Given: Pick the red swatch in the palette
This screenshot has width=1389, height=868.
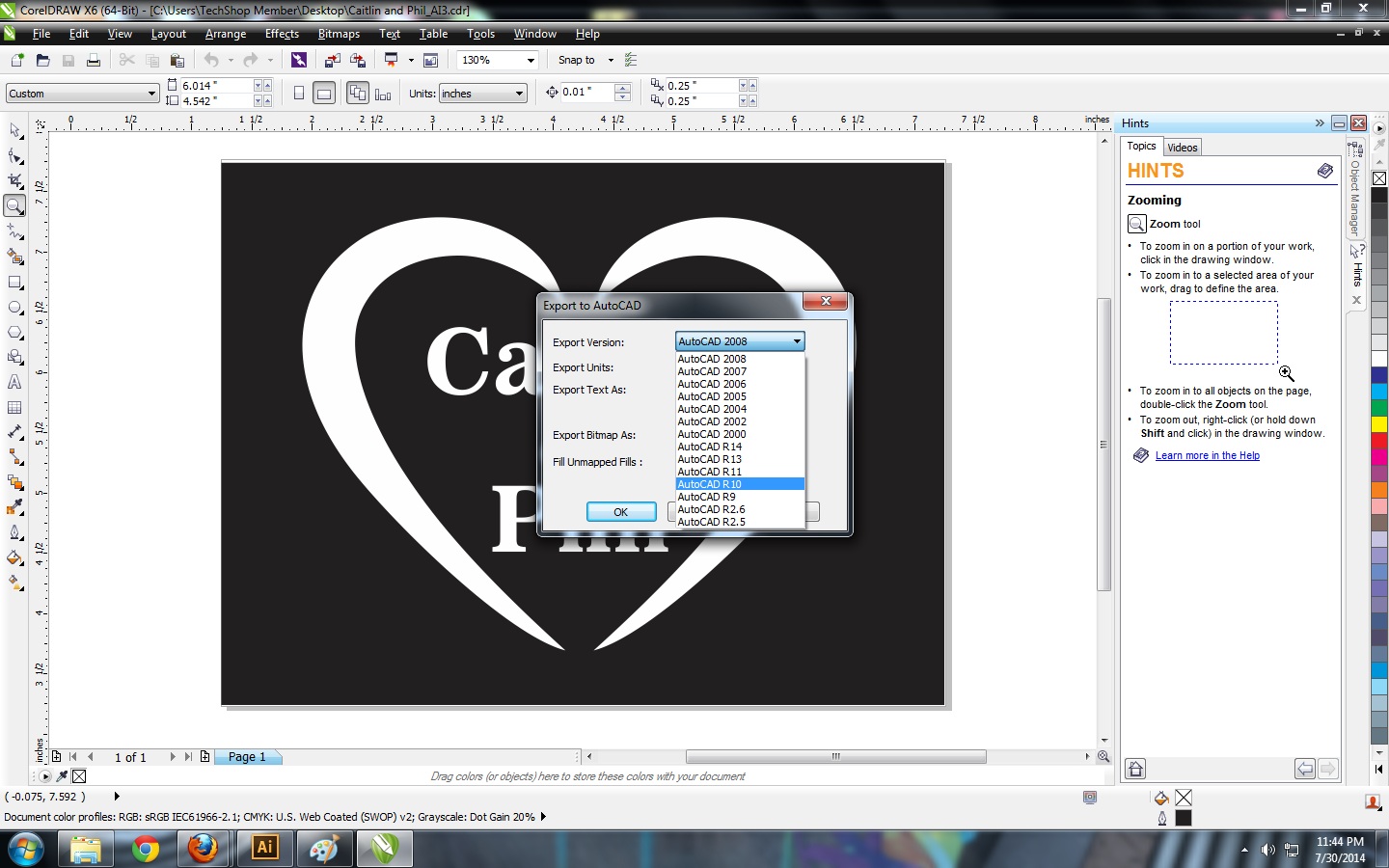Looking at the screenshot, I should click(1379, 441).
